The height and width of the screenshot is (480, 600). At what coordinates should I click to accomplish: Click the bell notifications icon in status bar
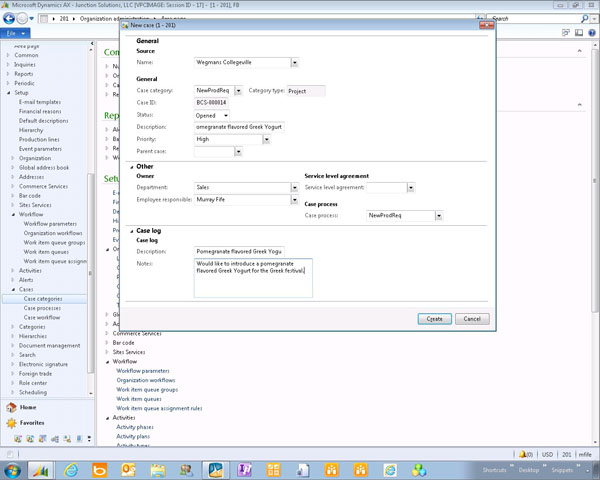(x=522, y=454)
